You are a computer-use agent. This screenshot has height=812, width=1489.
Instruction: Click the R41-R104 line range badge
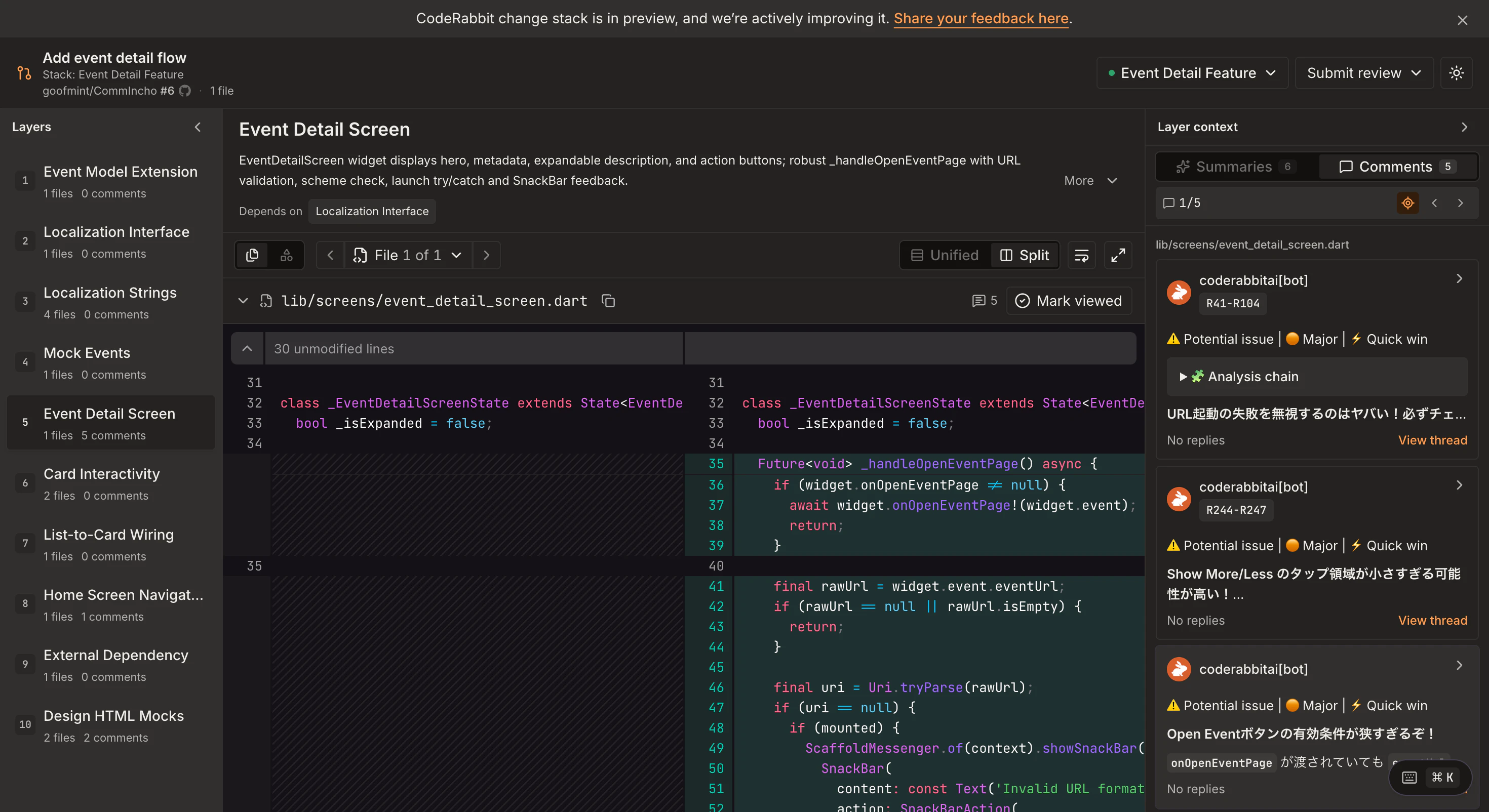[1232, 303]
